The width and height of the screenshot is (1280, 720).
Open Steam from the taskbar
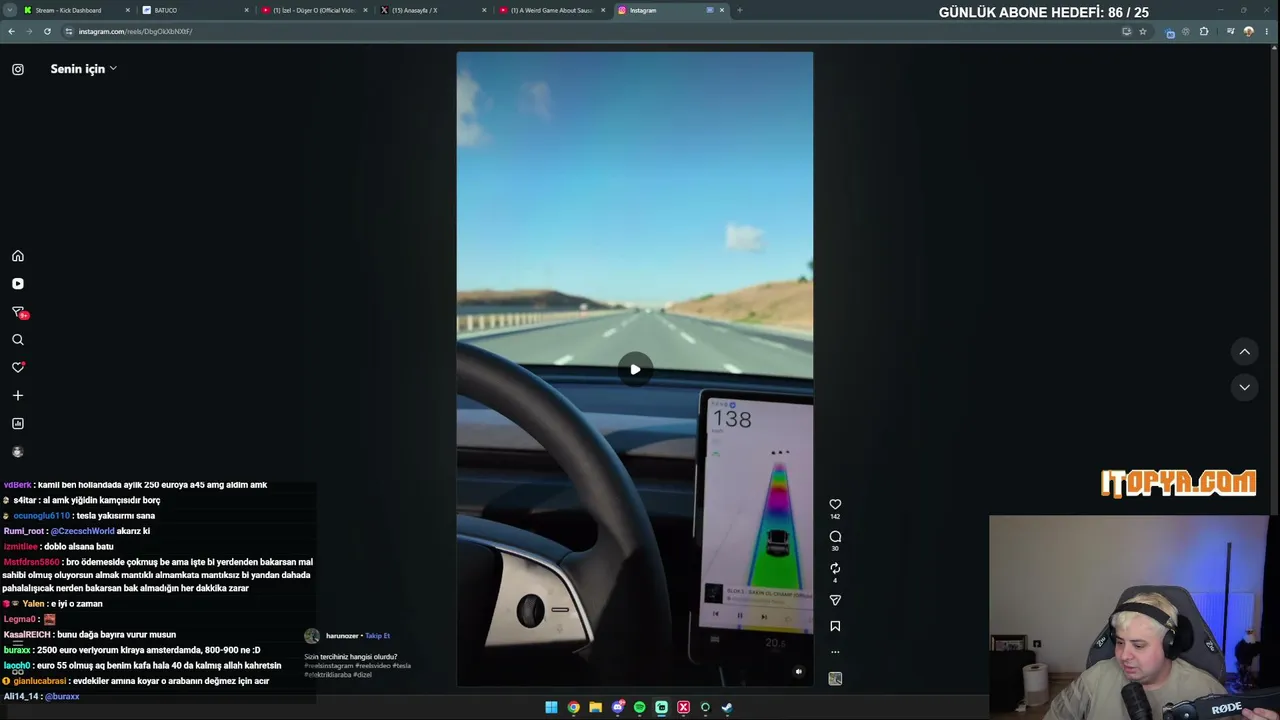click(x=727, y=707)
